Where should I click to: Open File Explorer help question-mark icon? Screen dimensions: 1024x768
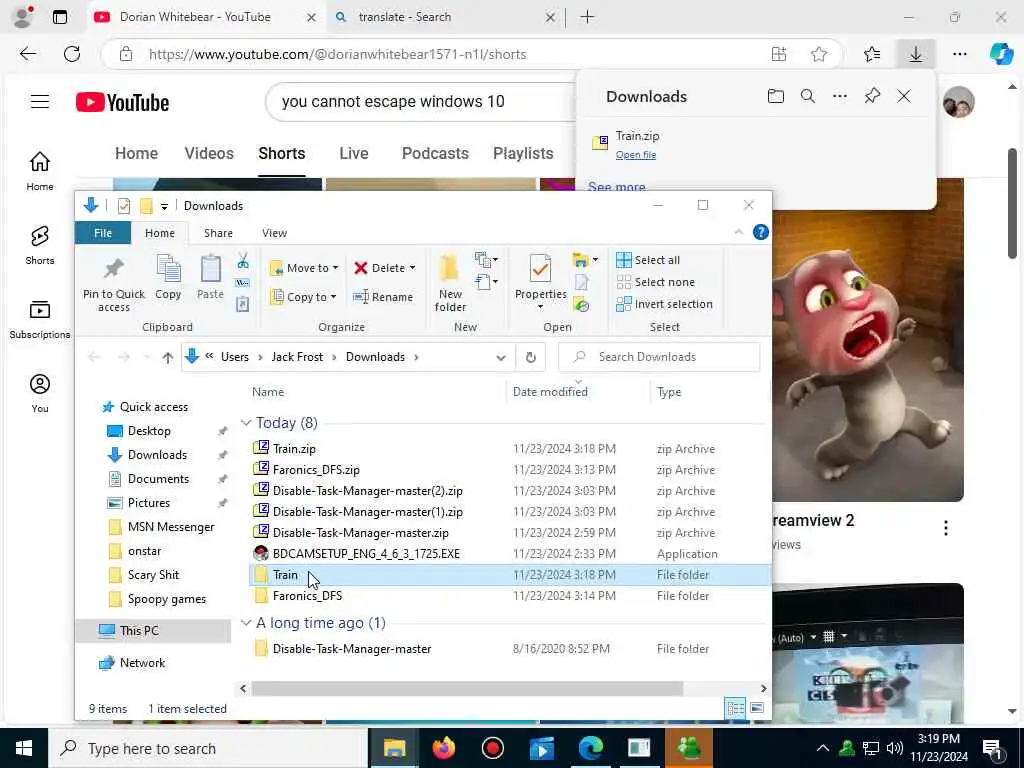(x=761, y=232)
